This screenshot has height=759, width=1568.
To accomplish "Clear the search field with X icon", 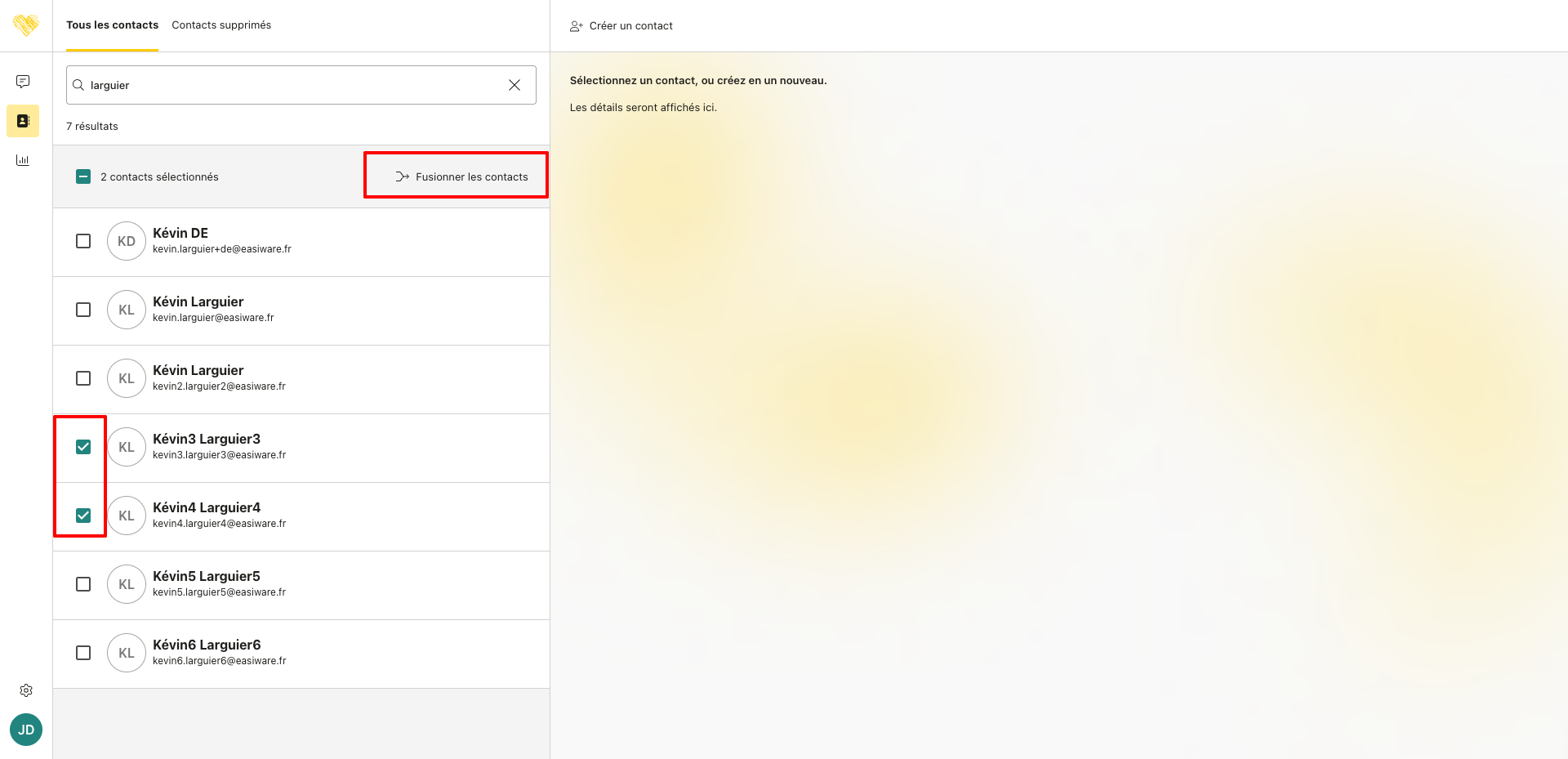I will pyautogui.click(x=514, y=85).
